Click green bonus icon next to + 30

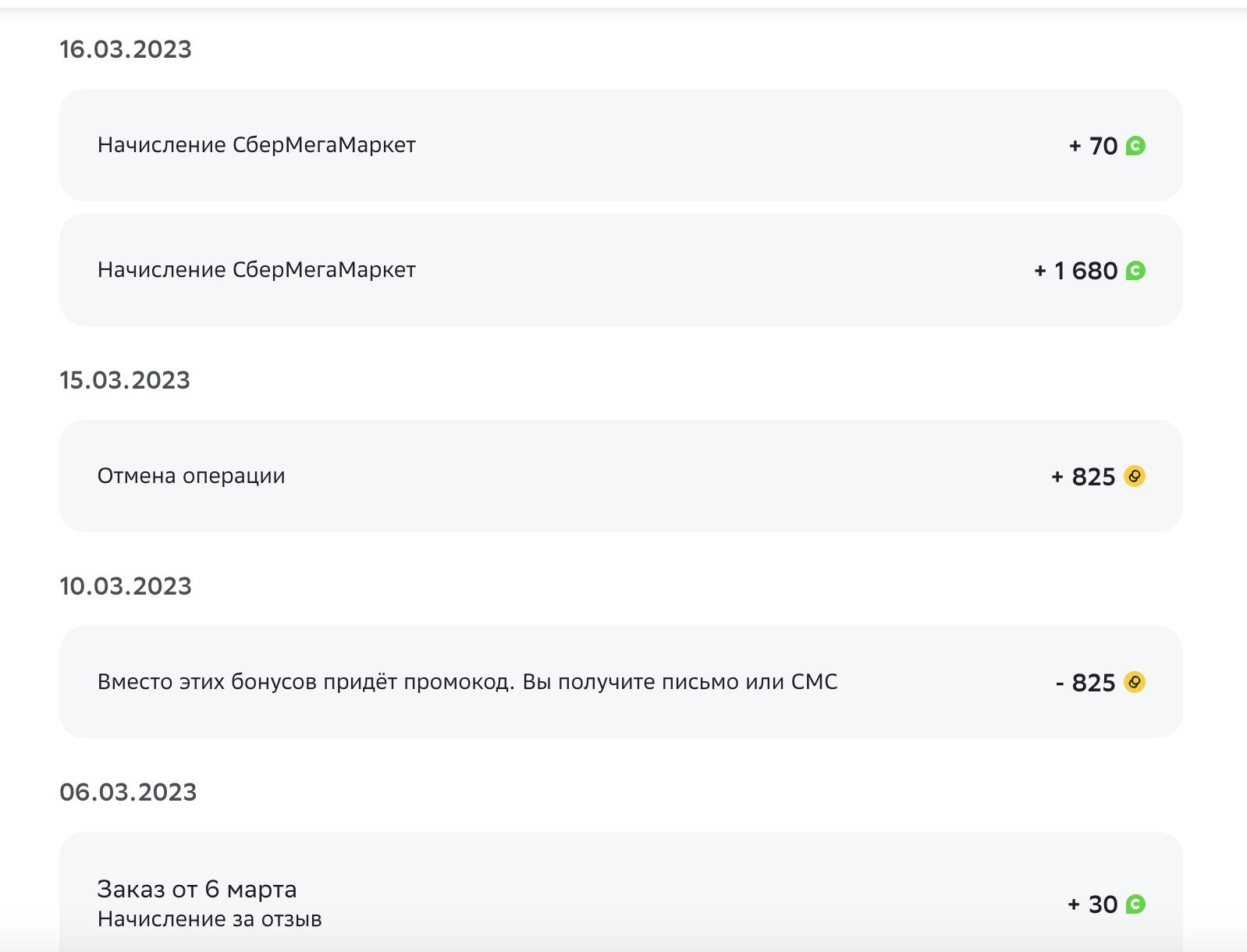tap(1135, 904)
